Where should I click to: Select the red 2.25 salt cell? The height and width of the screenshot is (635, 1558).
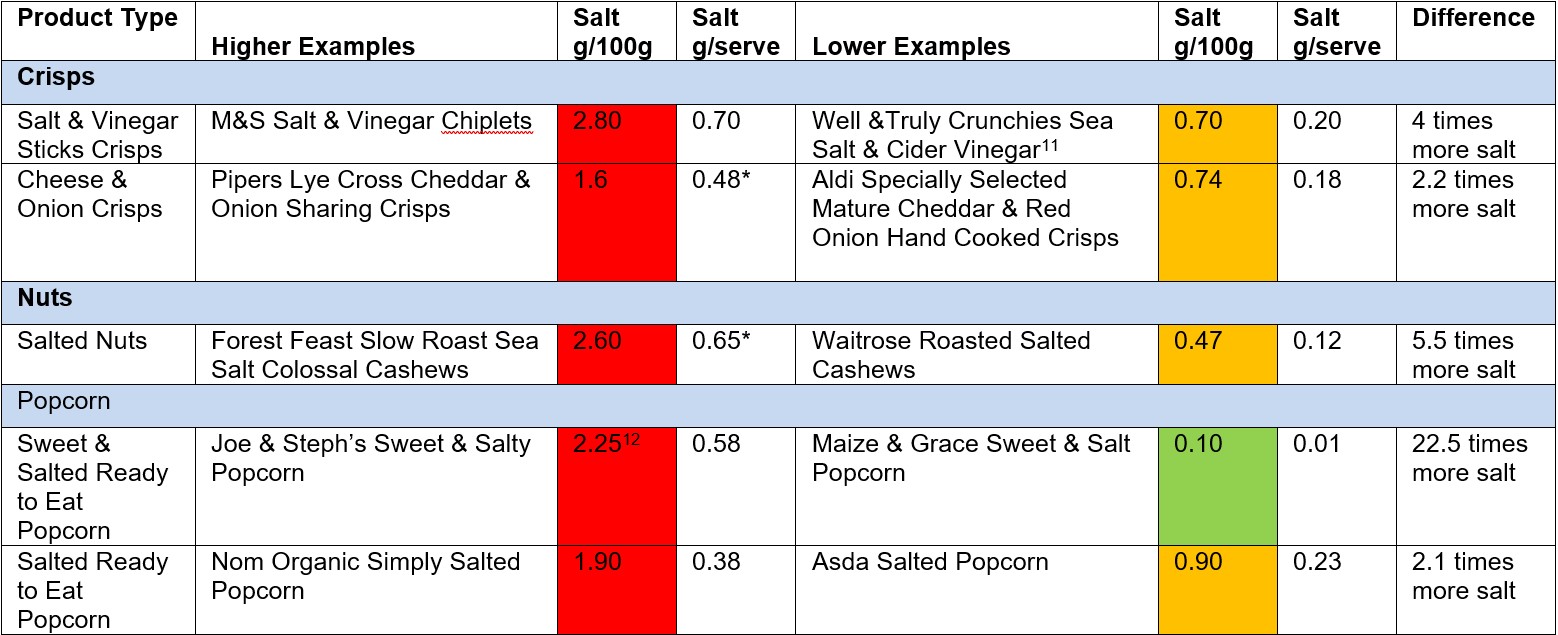coord(617,486)
